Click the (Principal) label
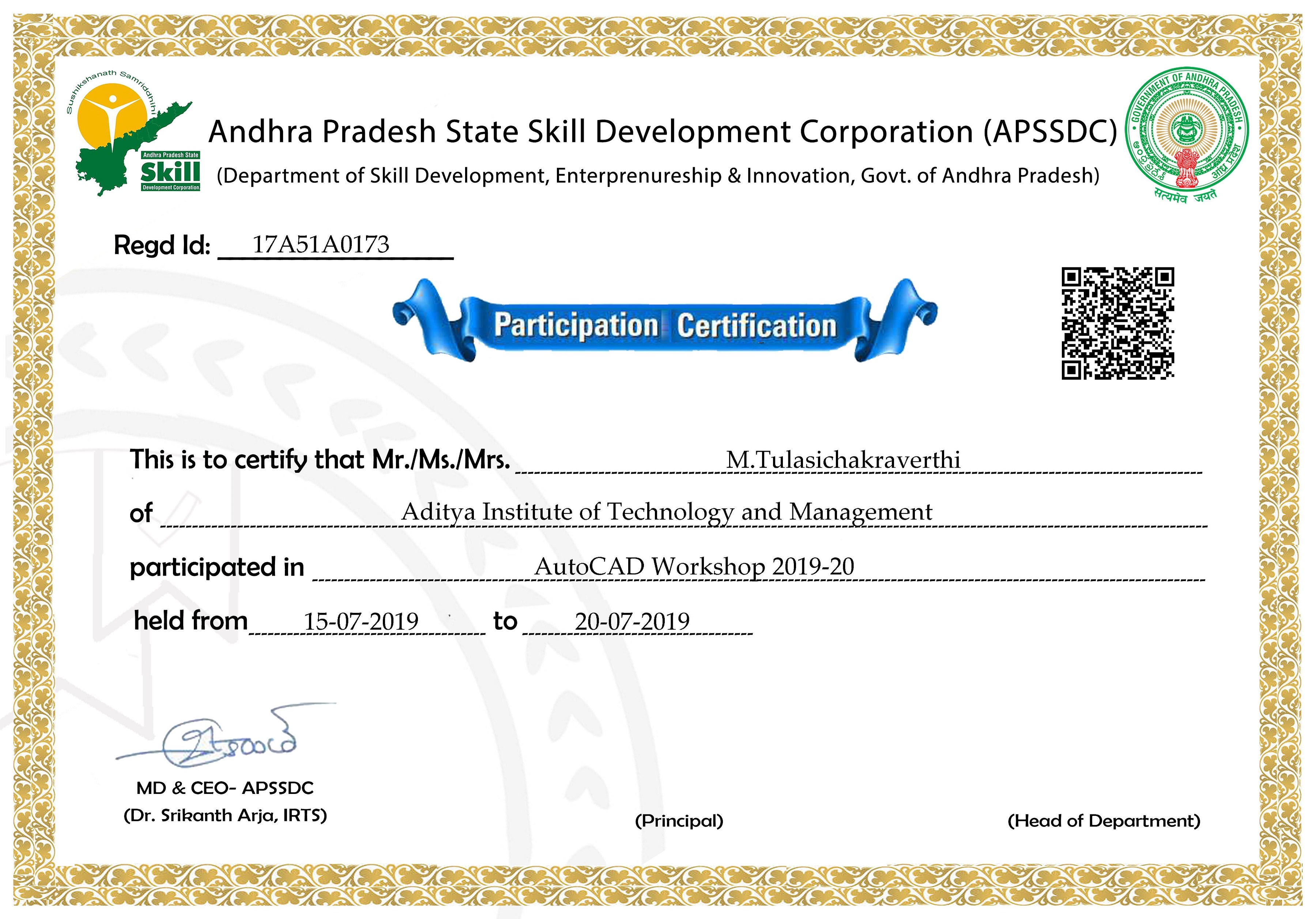The image size is (1316, 919). point(679,821)
